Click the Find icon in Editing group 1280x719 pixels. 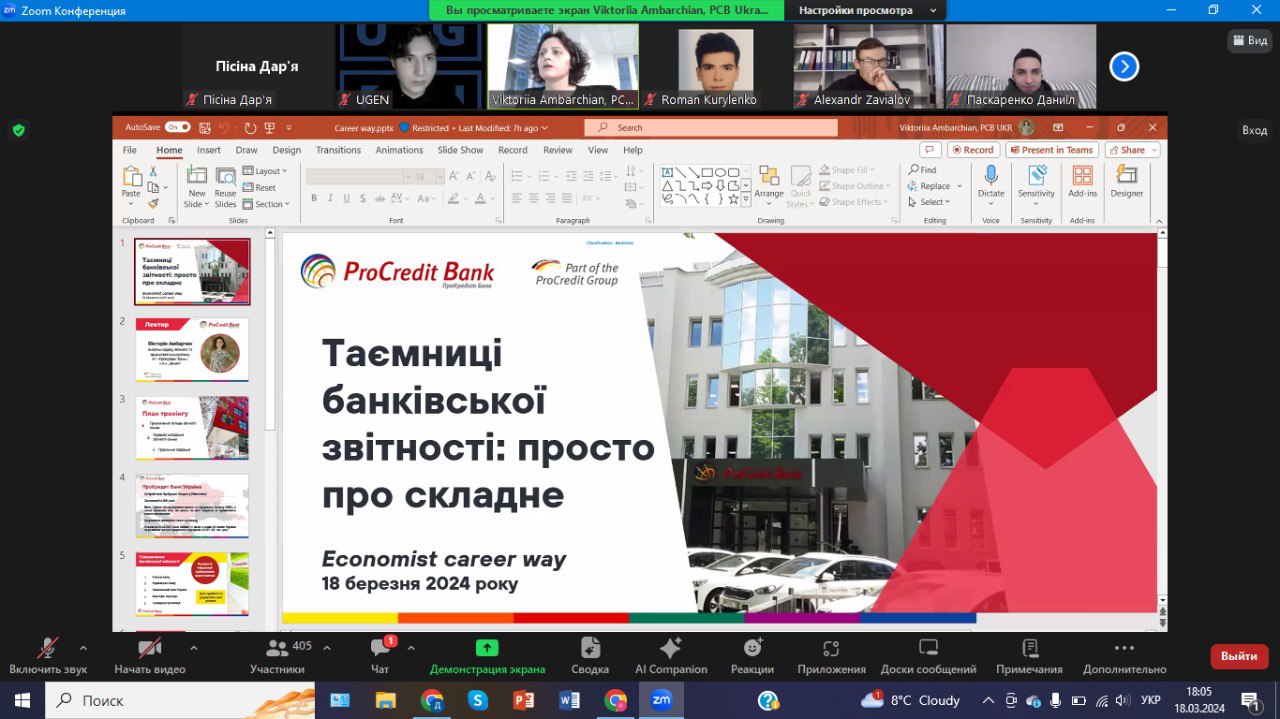[914, 170]
